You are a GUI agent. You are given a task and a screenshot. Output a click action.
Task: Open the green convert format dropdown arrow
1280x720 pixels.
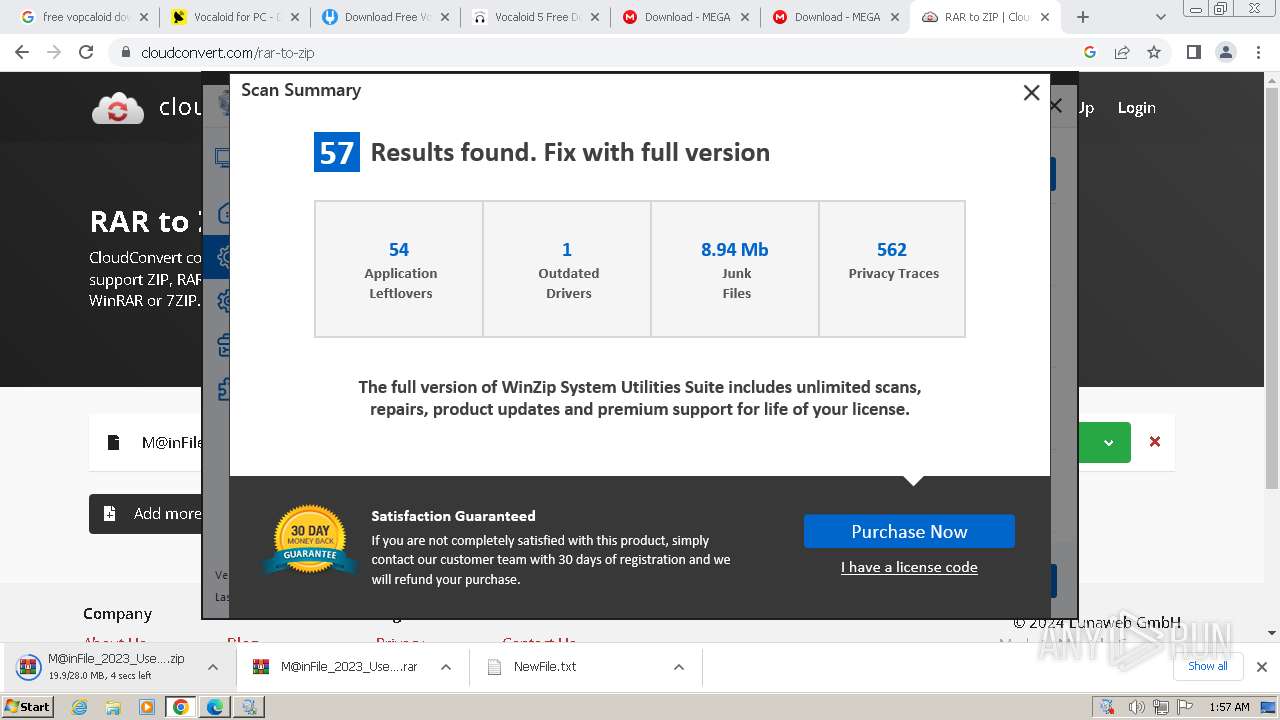(x=1108, y=442)
